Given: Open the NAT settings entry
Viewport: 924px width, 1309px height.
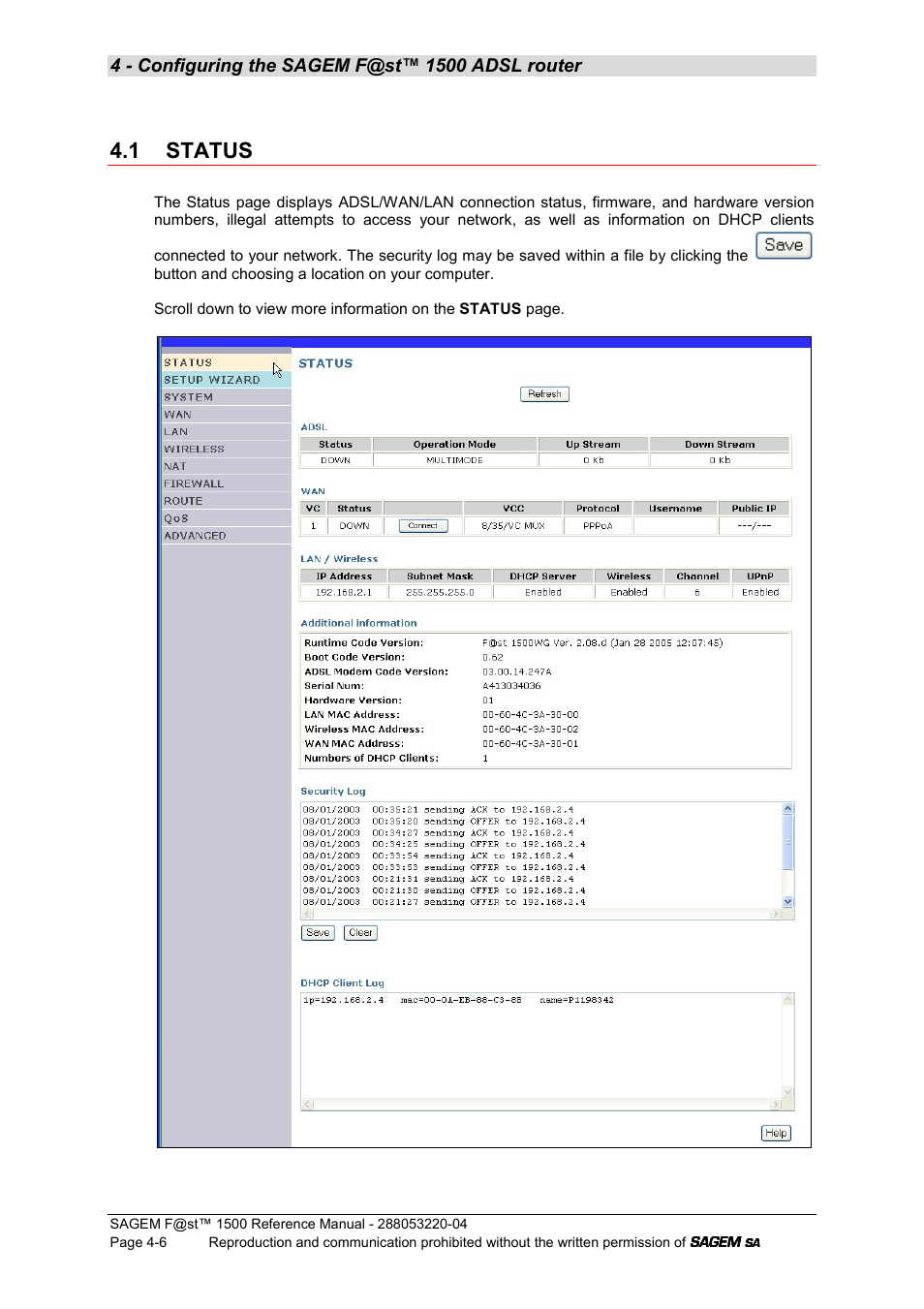Looking at the screenshot, I should (x=226, y=466).
